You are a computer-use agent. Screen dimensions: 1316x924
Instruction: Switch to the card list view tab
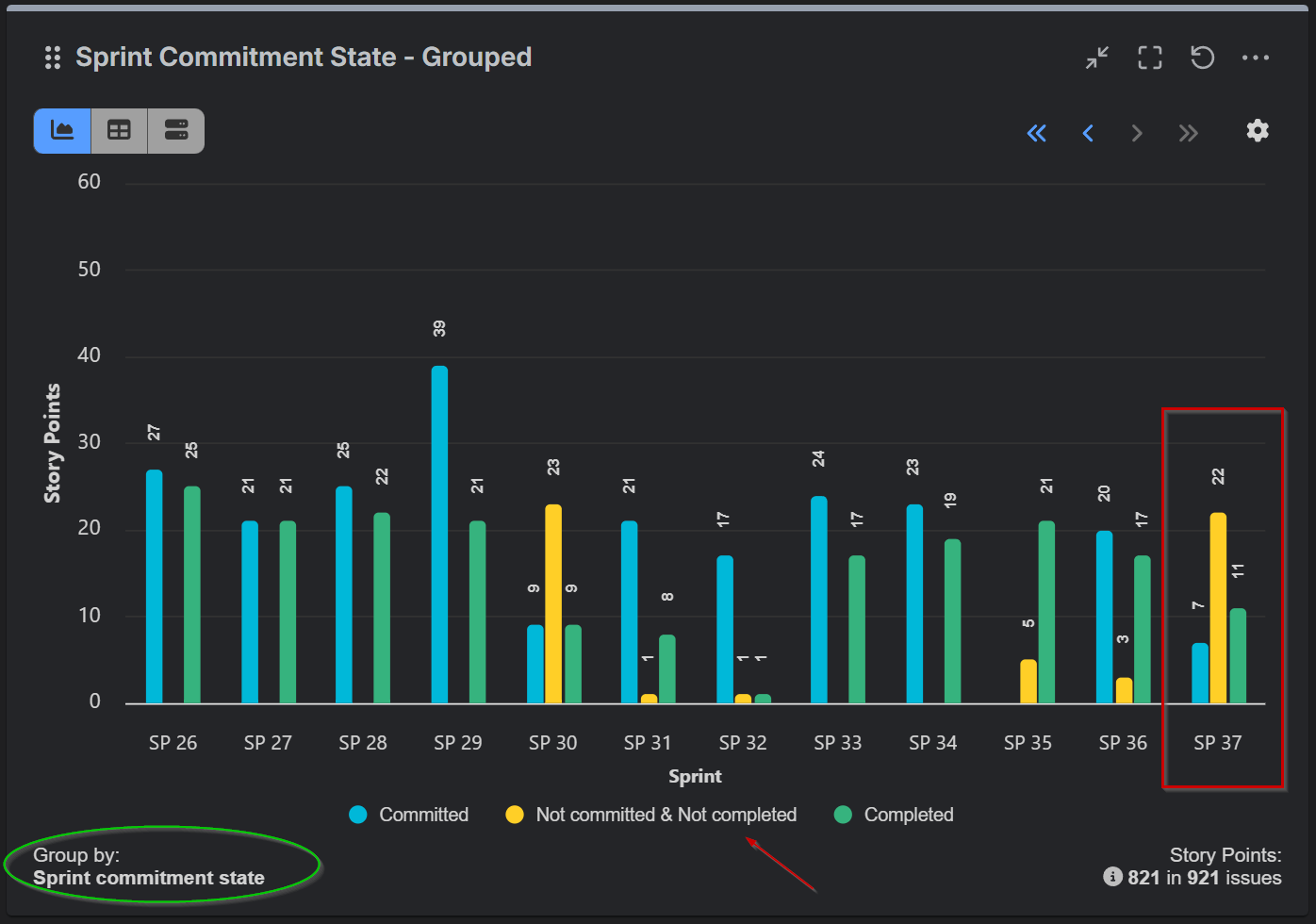[176, 130]
